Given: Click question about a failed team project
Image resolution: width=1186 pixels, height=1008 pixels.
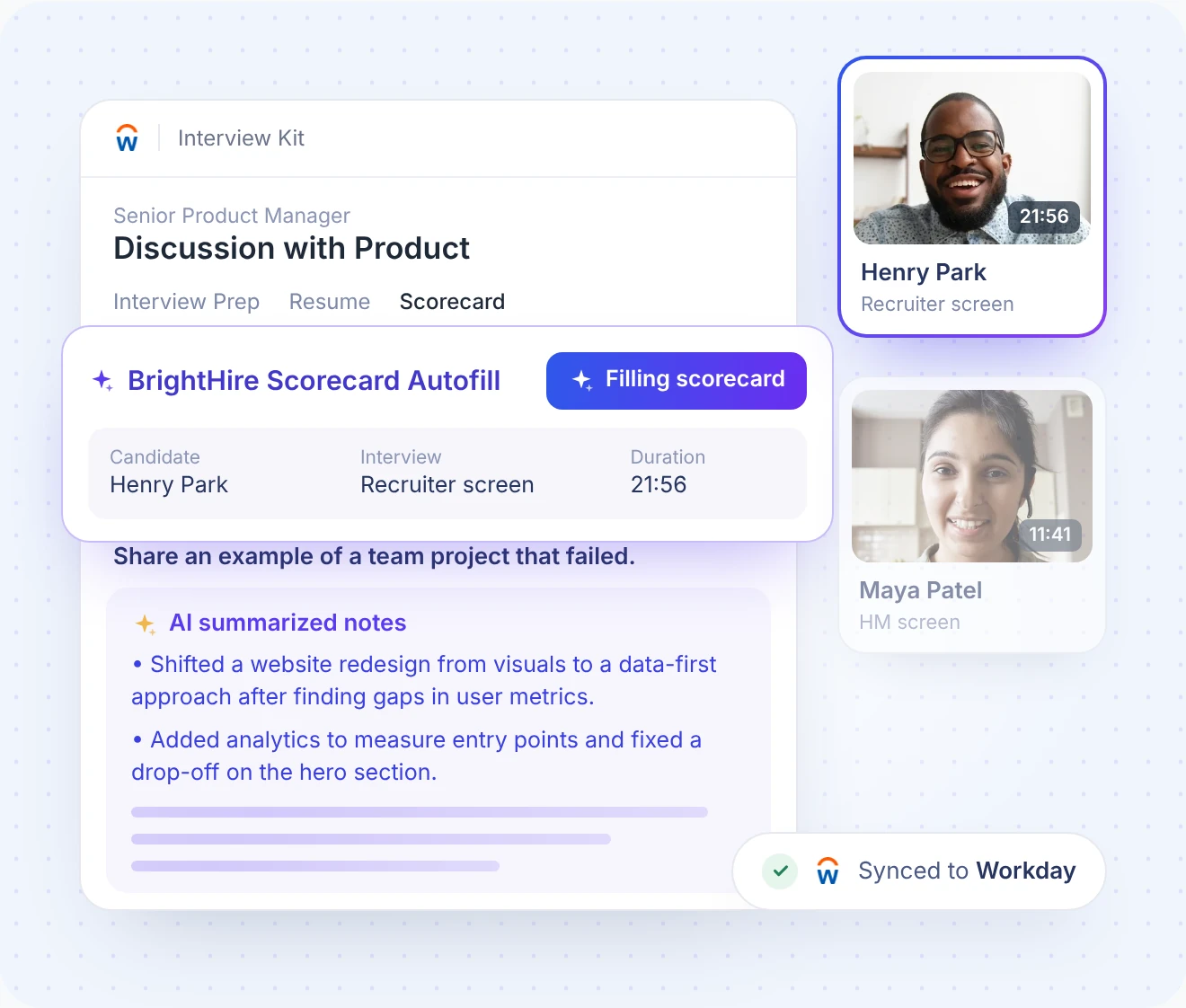Looking at the screenshot, I should [x=374, y=557].
